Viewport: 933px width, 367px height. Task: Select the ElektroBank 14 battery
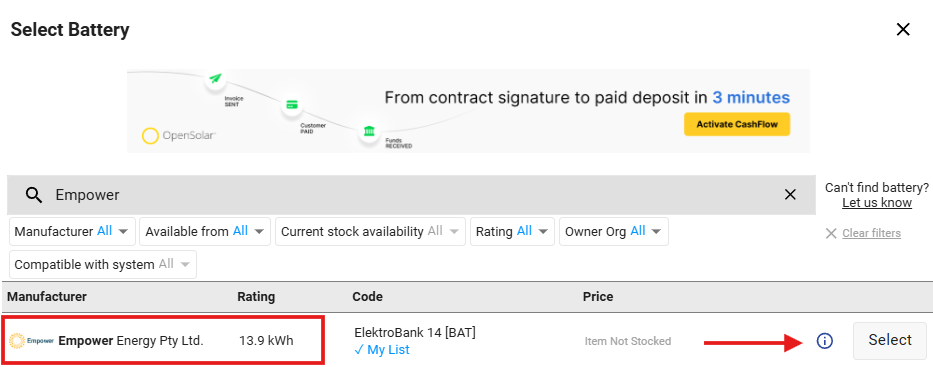(890, 341)
